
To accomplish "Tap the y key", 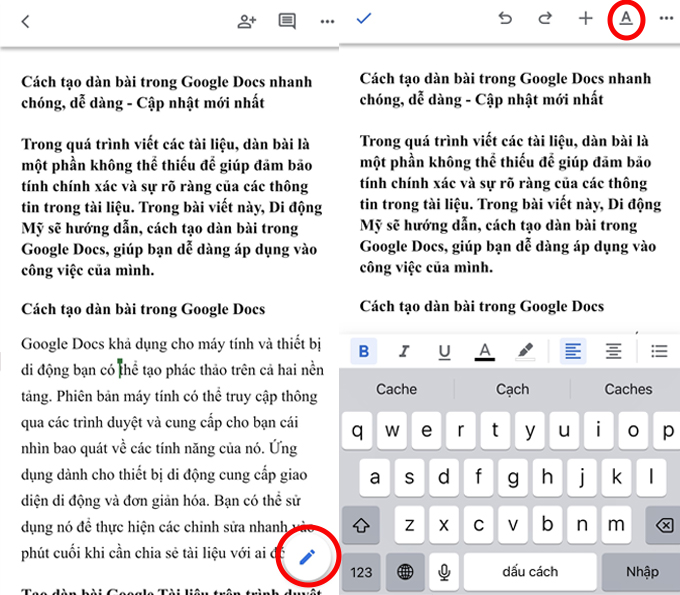I will point(530,431).
